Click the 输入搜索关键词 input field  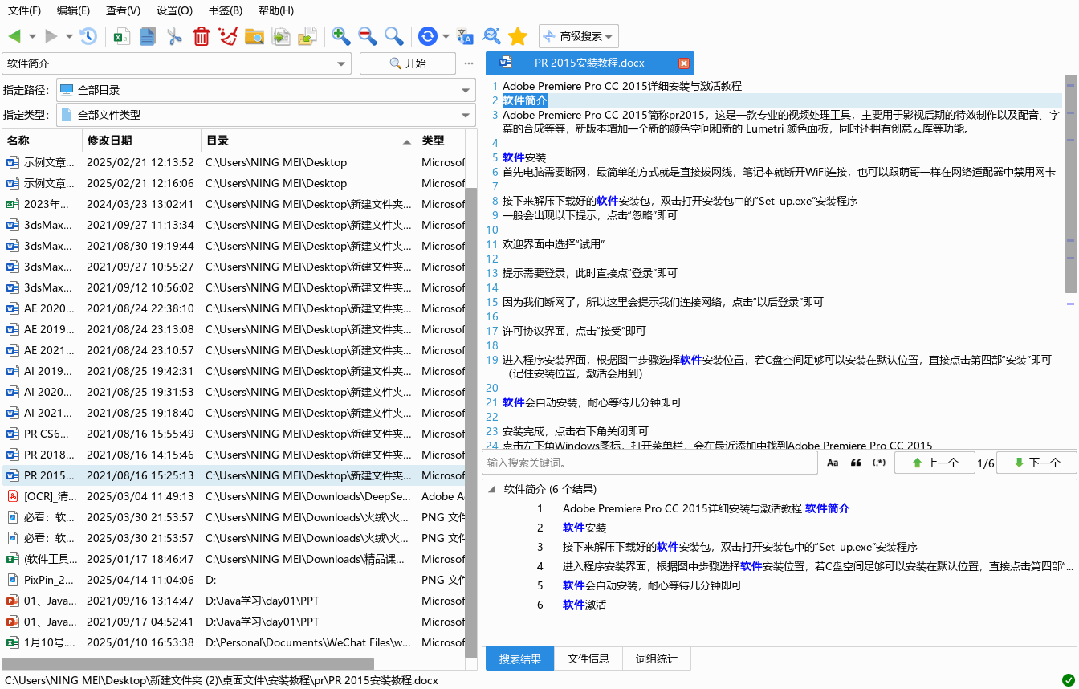click(x=650, y=463)
